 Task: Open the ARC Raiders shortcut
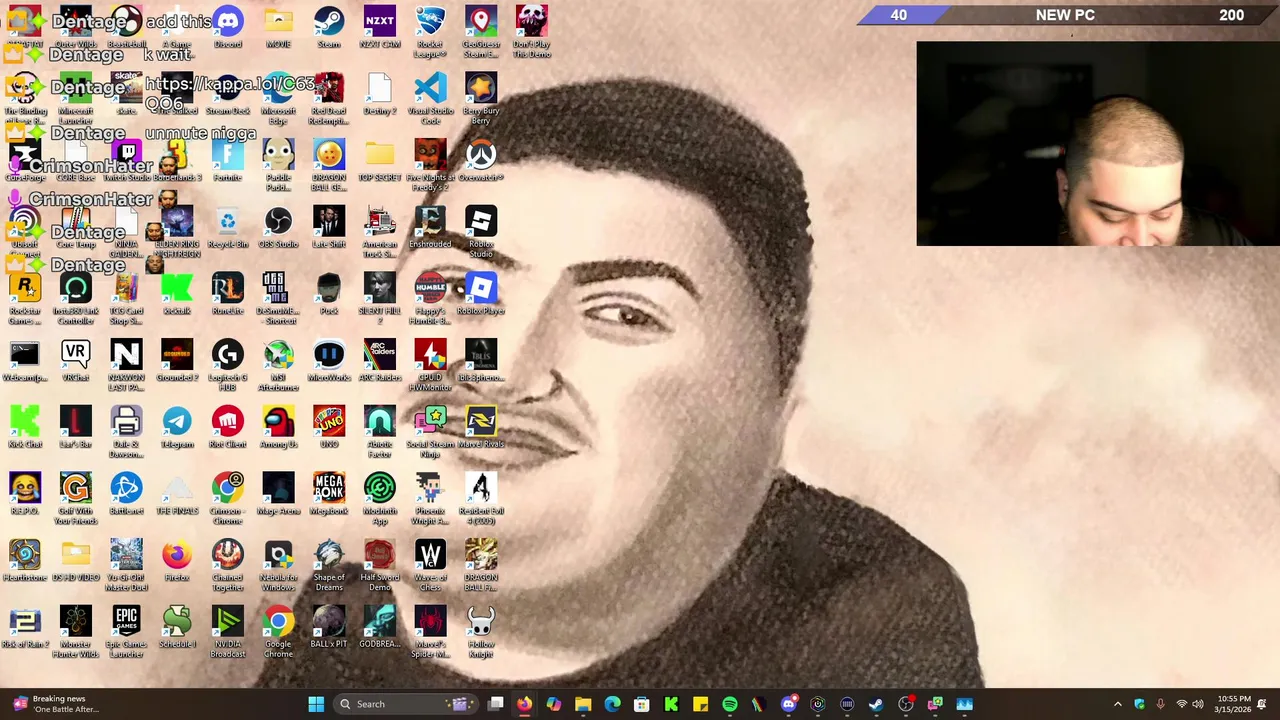379,360
